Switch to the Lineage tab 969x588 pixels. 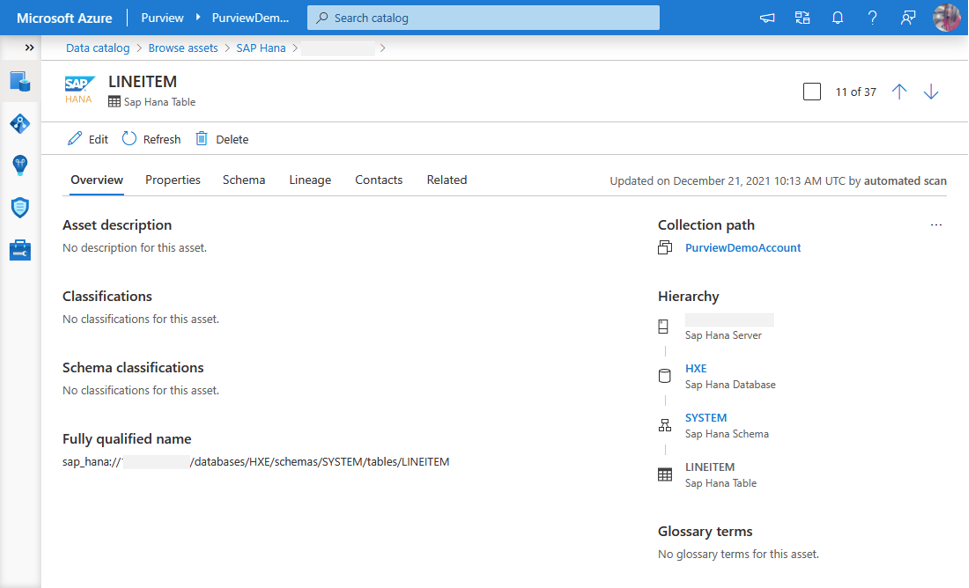[x=310, y=180]
